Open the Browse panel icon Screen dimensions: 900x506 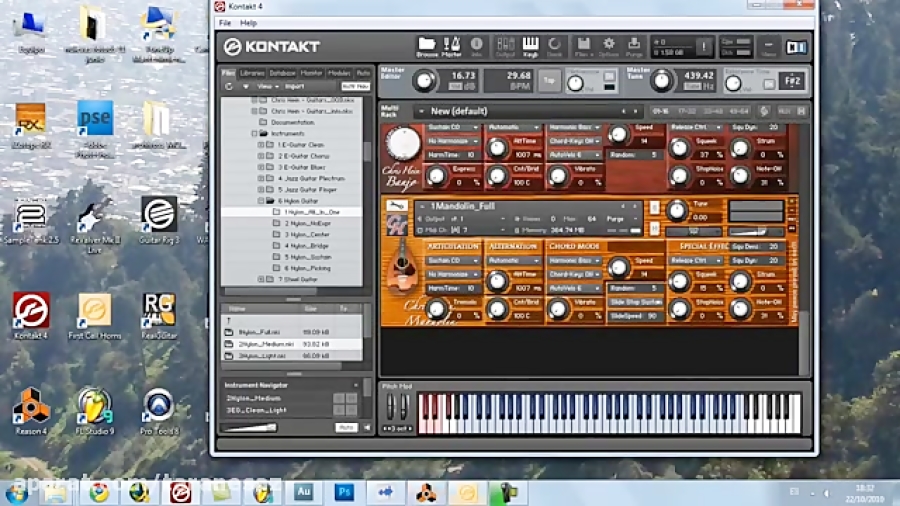point(427,46)
